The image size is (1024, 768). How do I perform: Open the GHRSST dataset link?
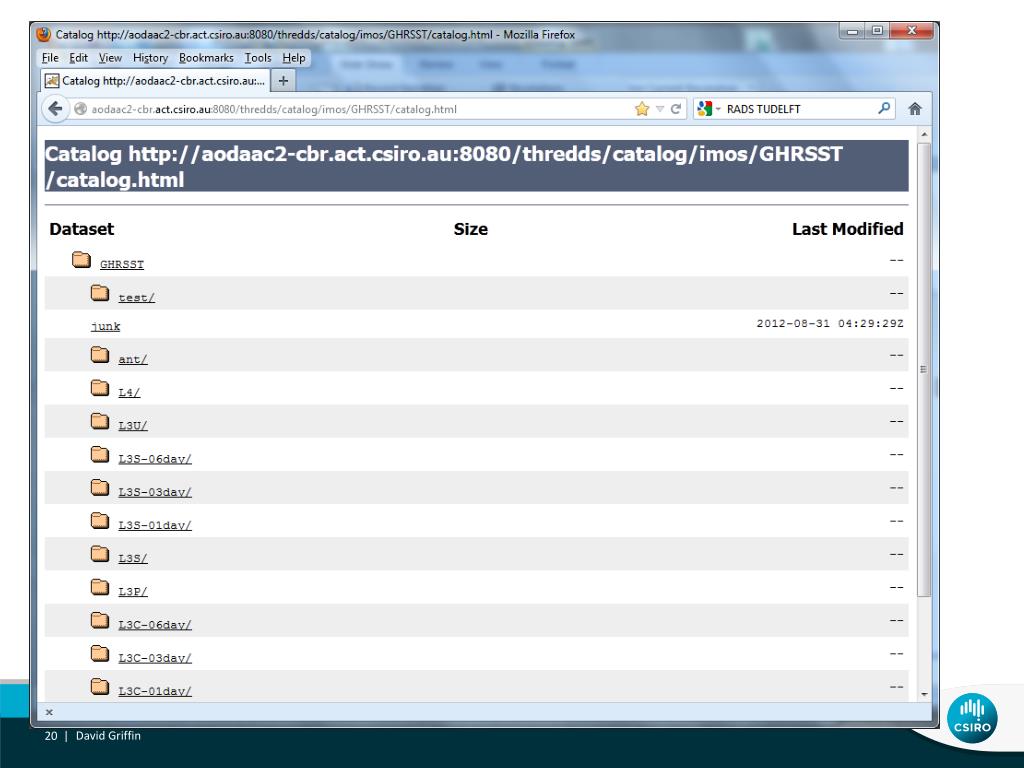pyautogui.click(x=121, y=264)
